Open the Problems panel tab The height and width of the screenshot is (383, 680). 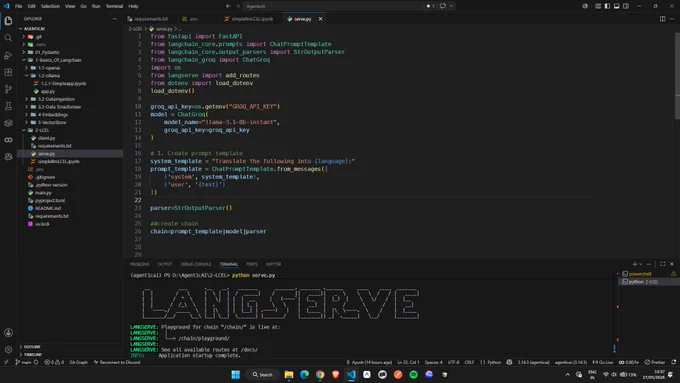coord(140,264)
